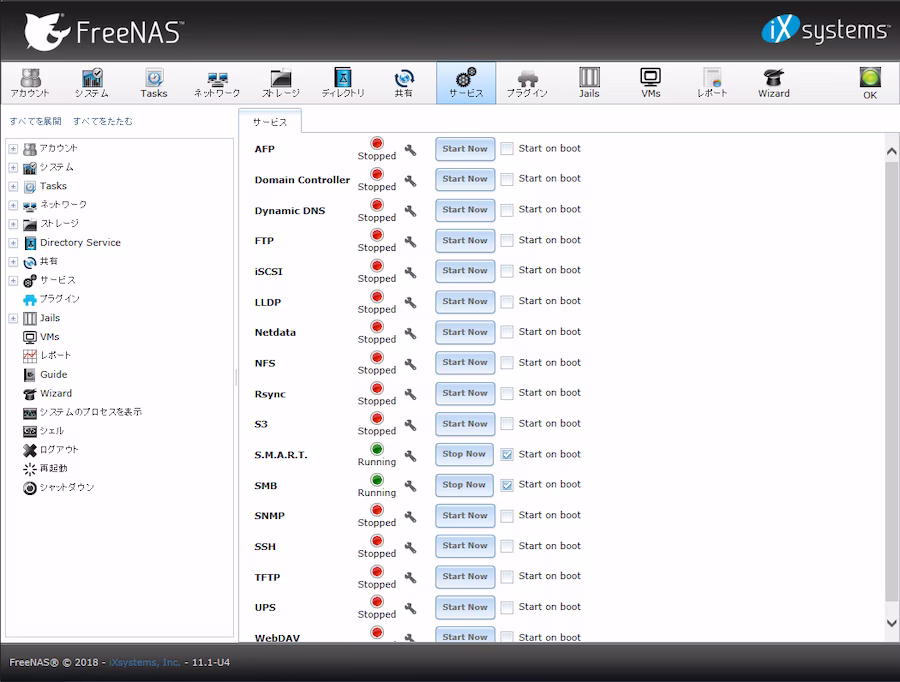Expand the Jails tree node

[x=13, y=319]
